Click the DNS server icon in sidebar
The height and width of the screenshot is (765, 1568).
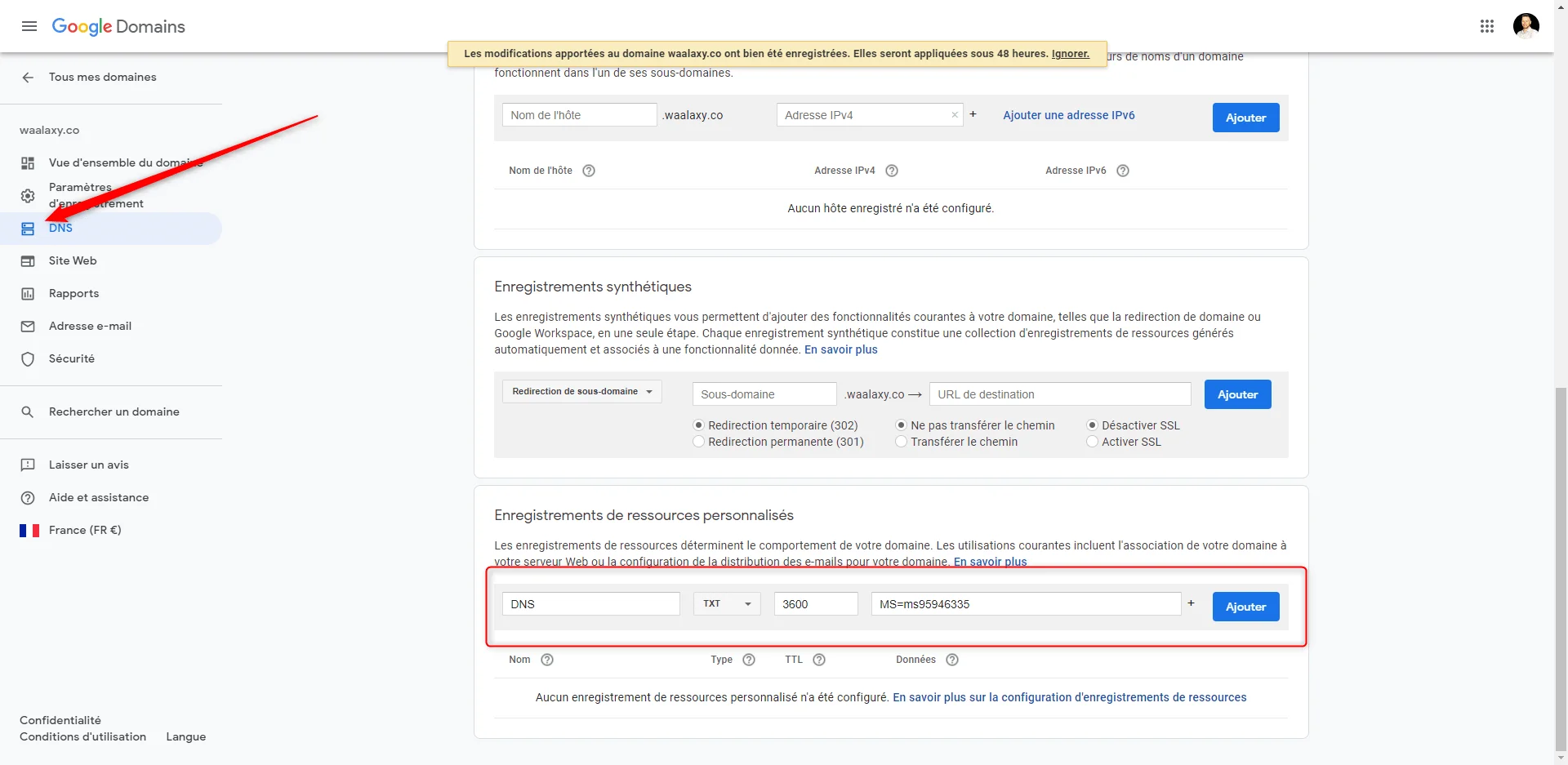pyautogui.click(x=28, y=229)
